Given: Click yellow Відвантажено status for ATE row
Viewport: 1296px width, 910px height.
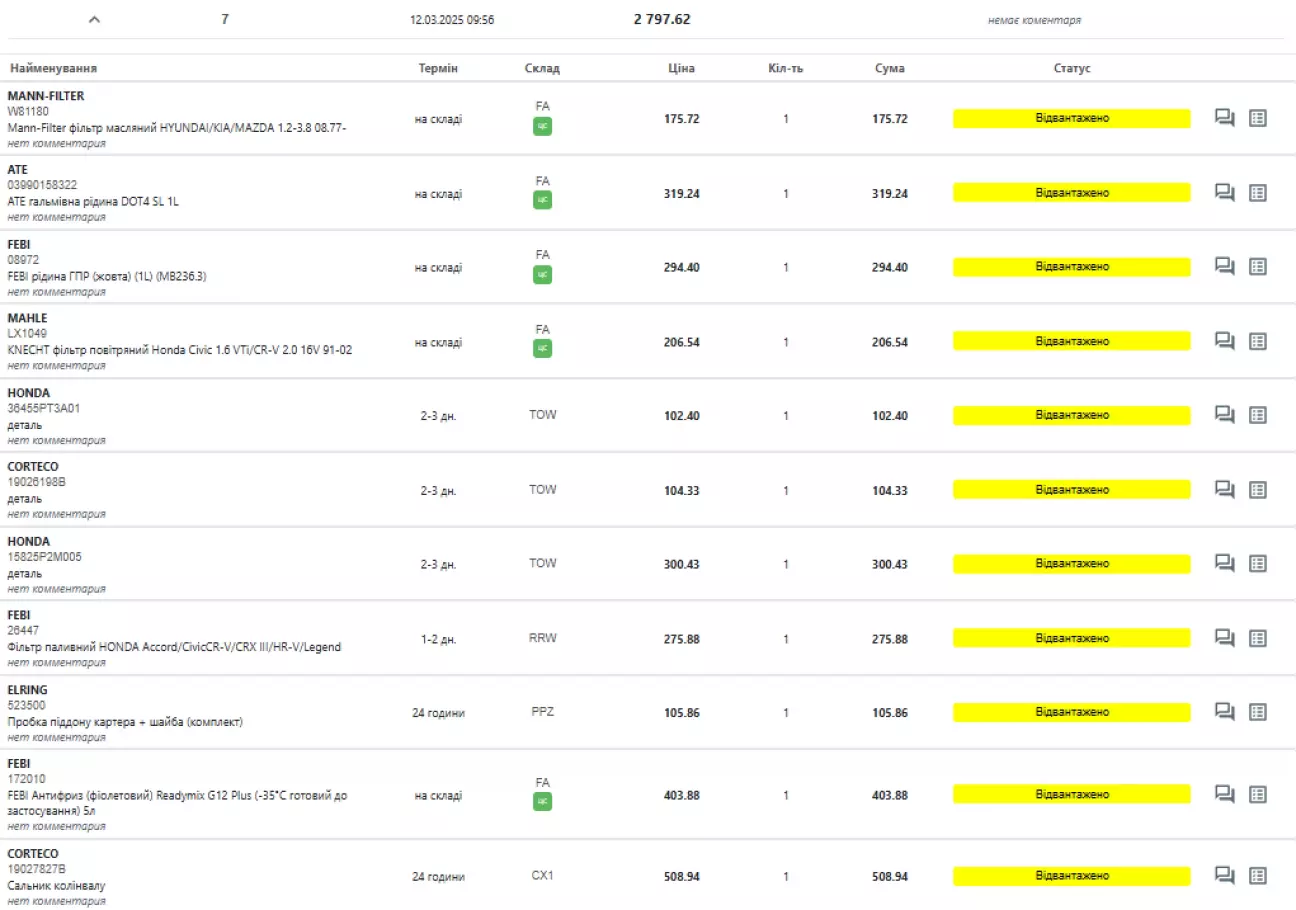Looking at the screenshot, I should coord(1072,193).
